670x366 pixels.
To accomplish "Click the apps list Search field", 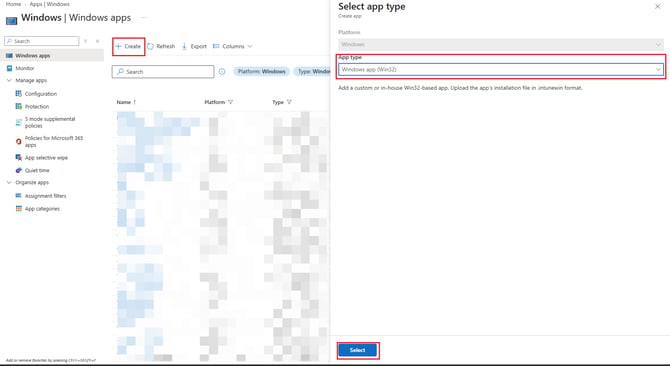I will click(163, 72).
